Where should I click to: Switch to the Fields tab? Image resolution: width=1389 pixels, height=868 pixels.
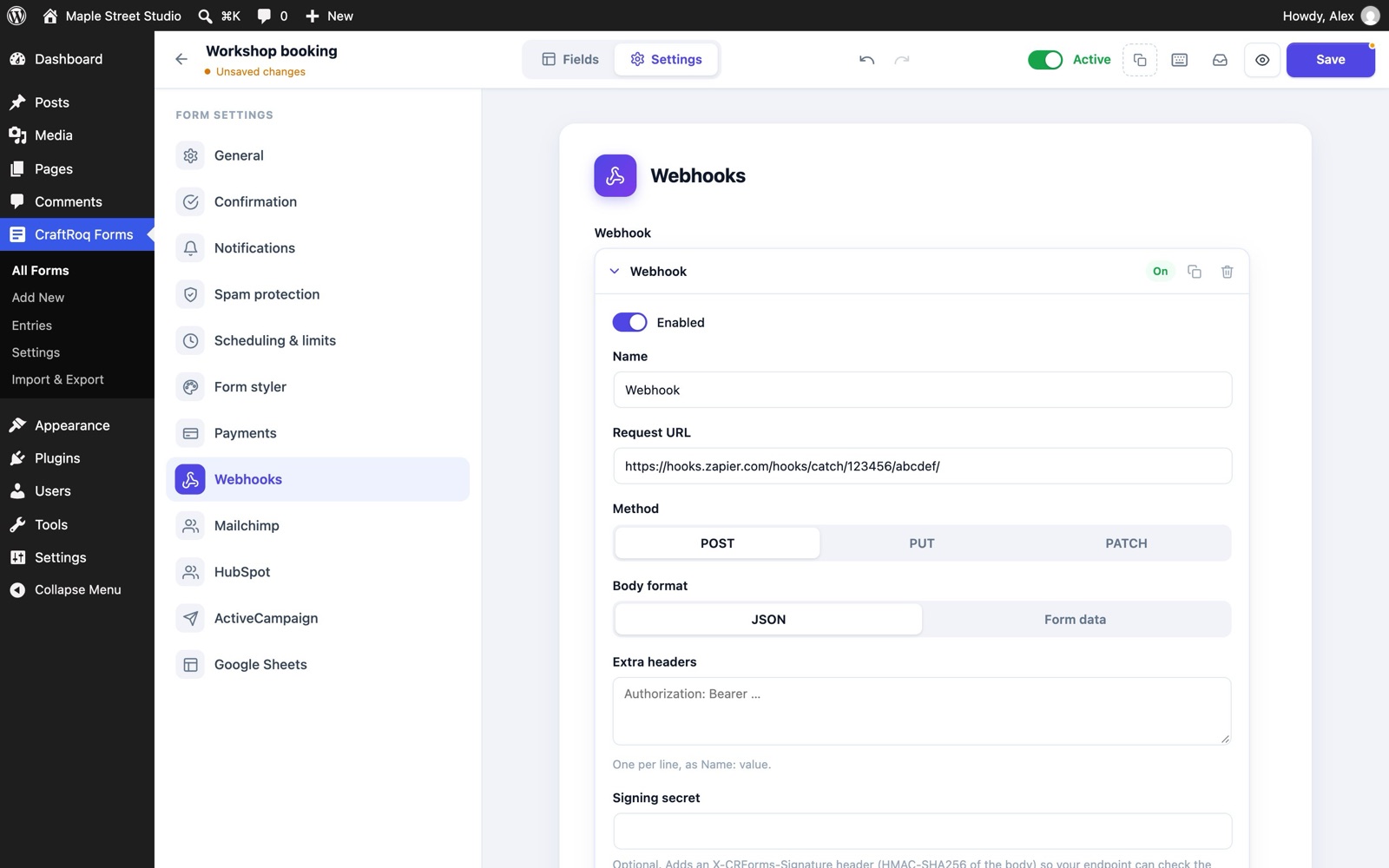570,59
